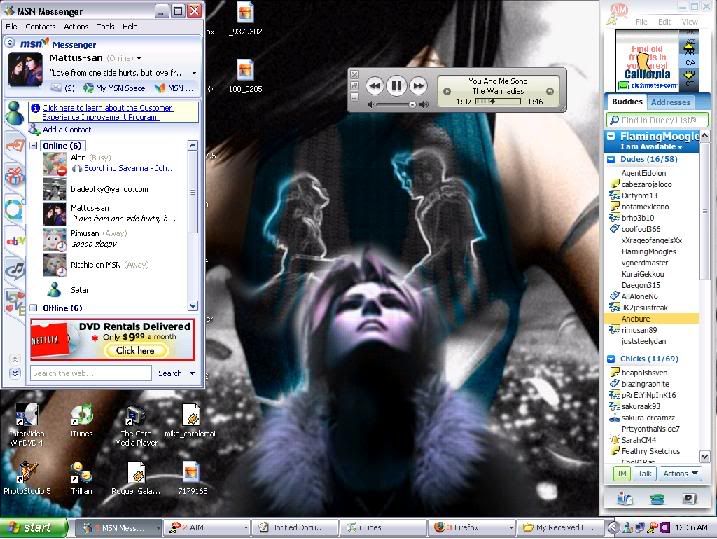Open the MSN Messenger File menu

click(11, 27)
